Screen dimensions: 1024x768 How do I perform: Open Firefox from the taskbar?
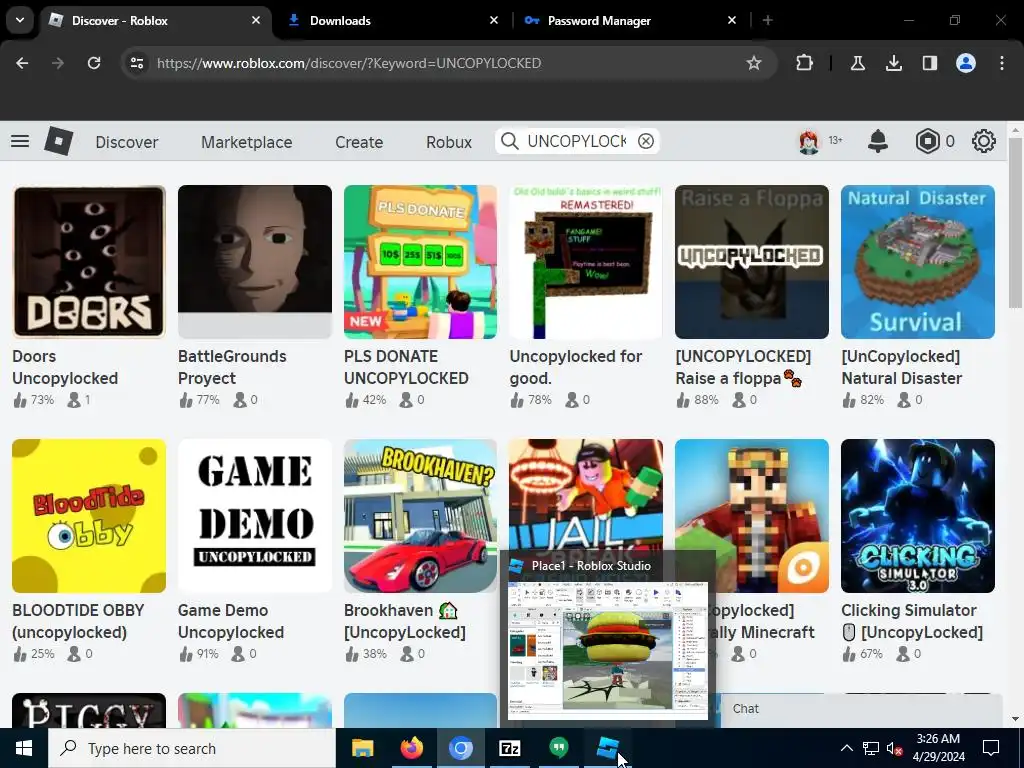[x=411, y=748]
